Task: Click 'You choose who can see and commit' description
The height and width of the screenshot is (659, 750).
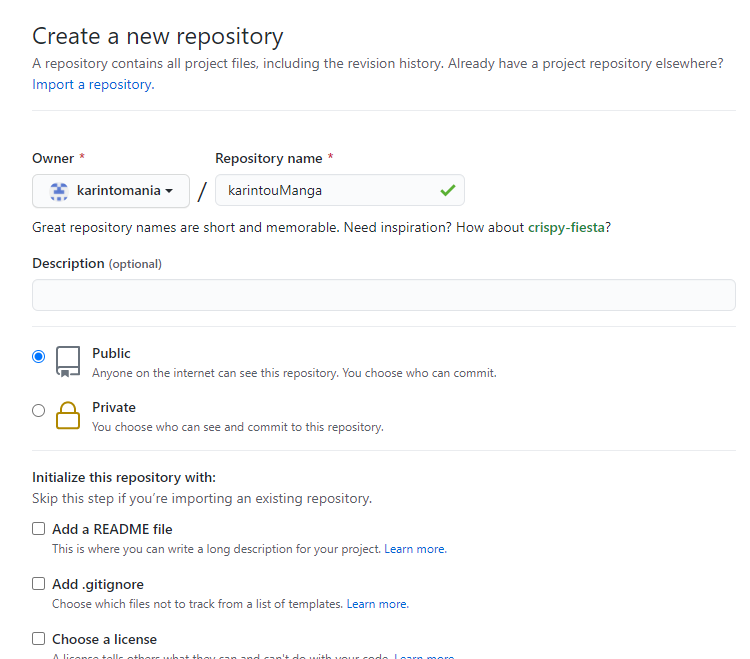Action: click(238, 427)
